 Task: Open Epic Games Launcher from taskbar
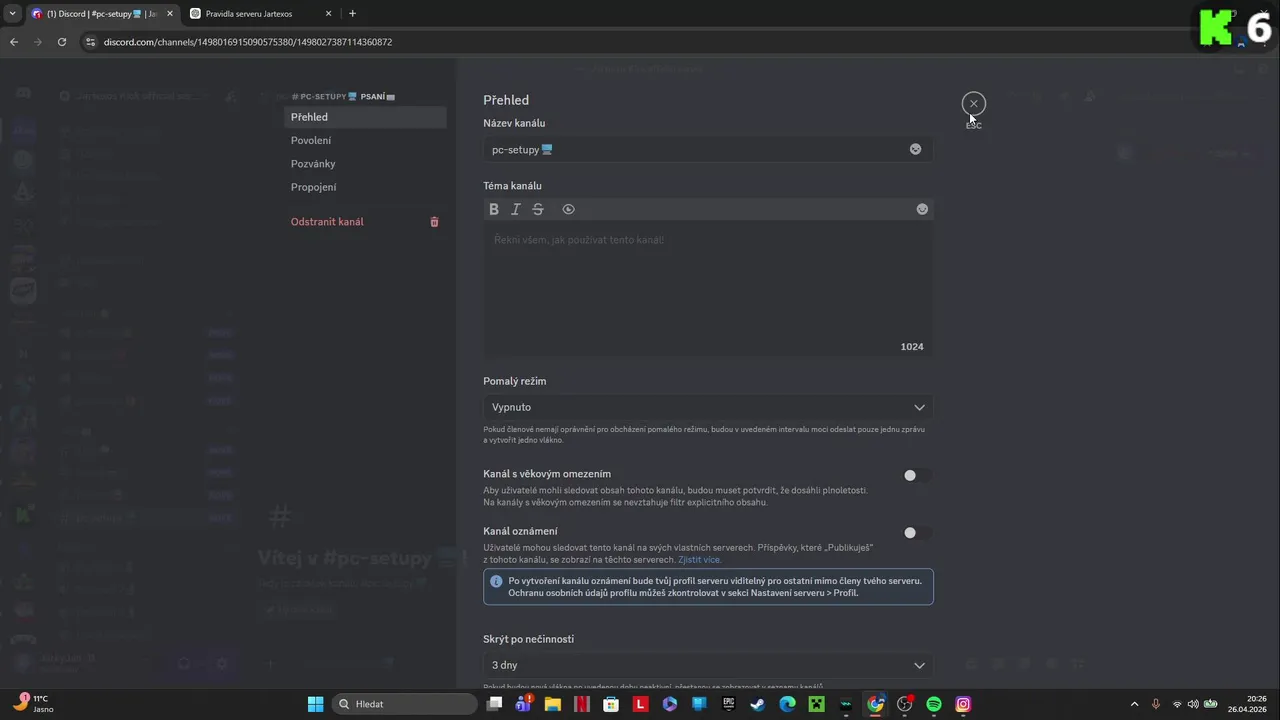pyautogui.click(x=729, y=704)
